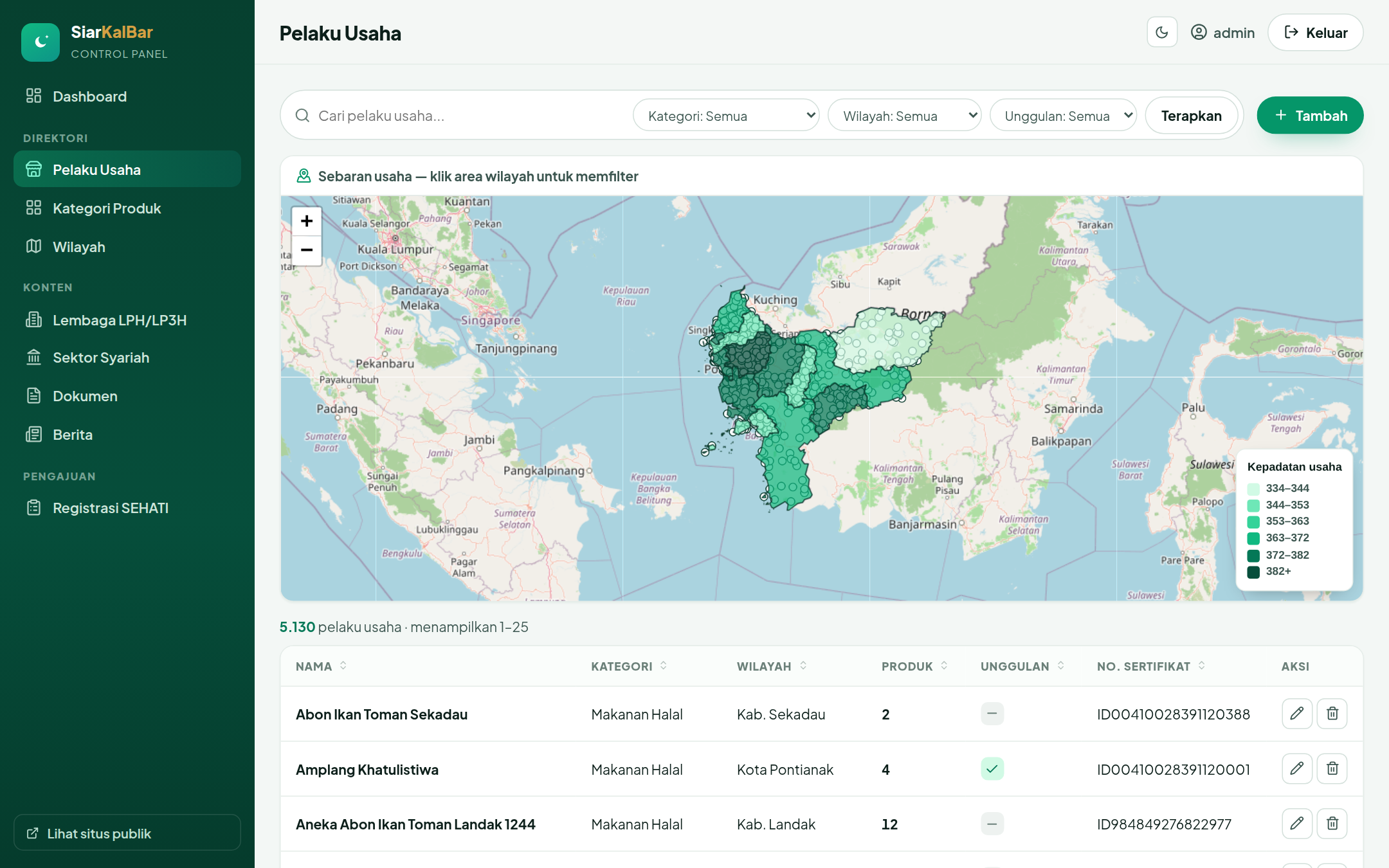Click certificate ID984849276822977
The image size is (1389, 868).
click(x=1164, y=824)
